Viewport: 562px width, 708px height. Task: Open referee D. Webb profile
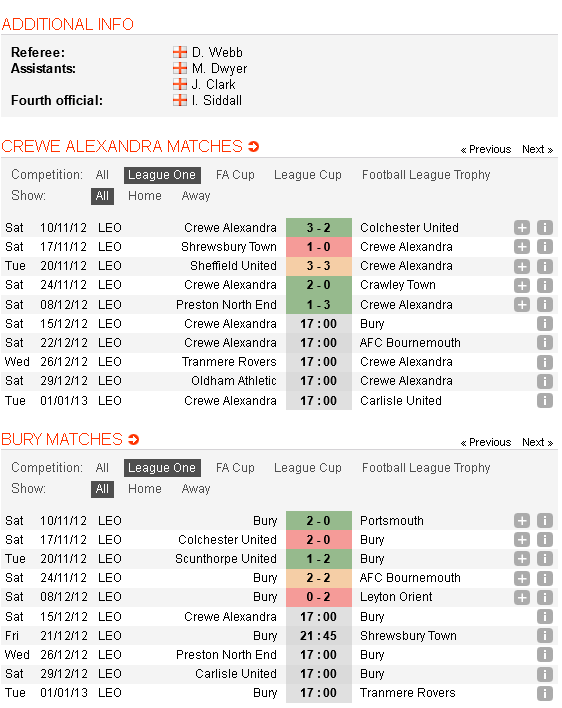tap(217, 52)
